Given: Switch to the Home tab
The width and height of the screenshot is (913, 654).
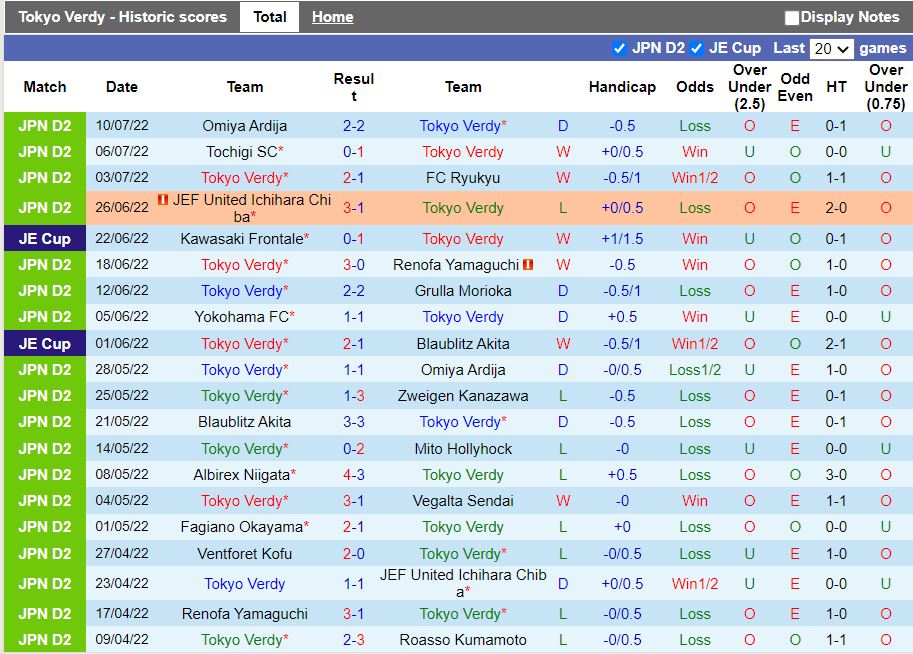Looking at the screenshot, I should click(x=331, y=17).
